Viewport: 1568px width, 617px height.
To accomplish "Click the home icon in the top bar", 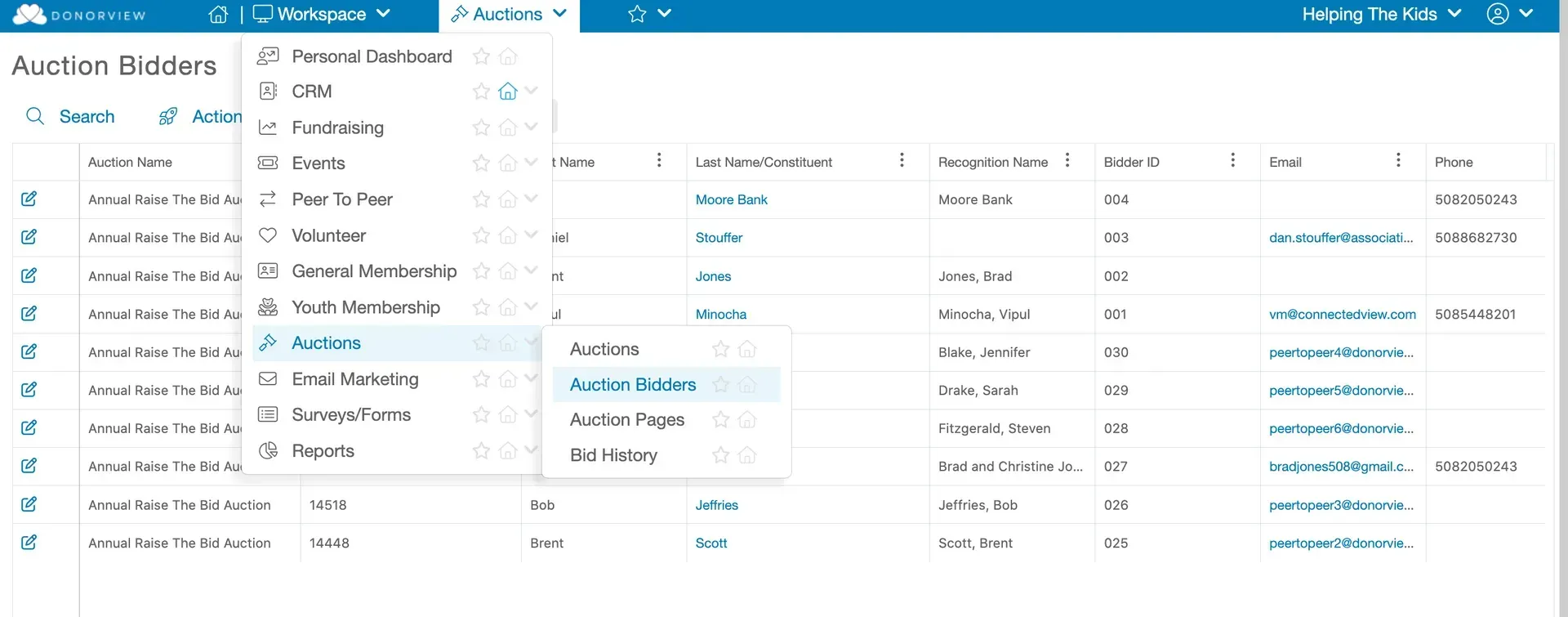I will pyautogui.click(x=218, y=15).
